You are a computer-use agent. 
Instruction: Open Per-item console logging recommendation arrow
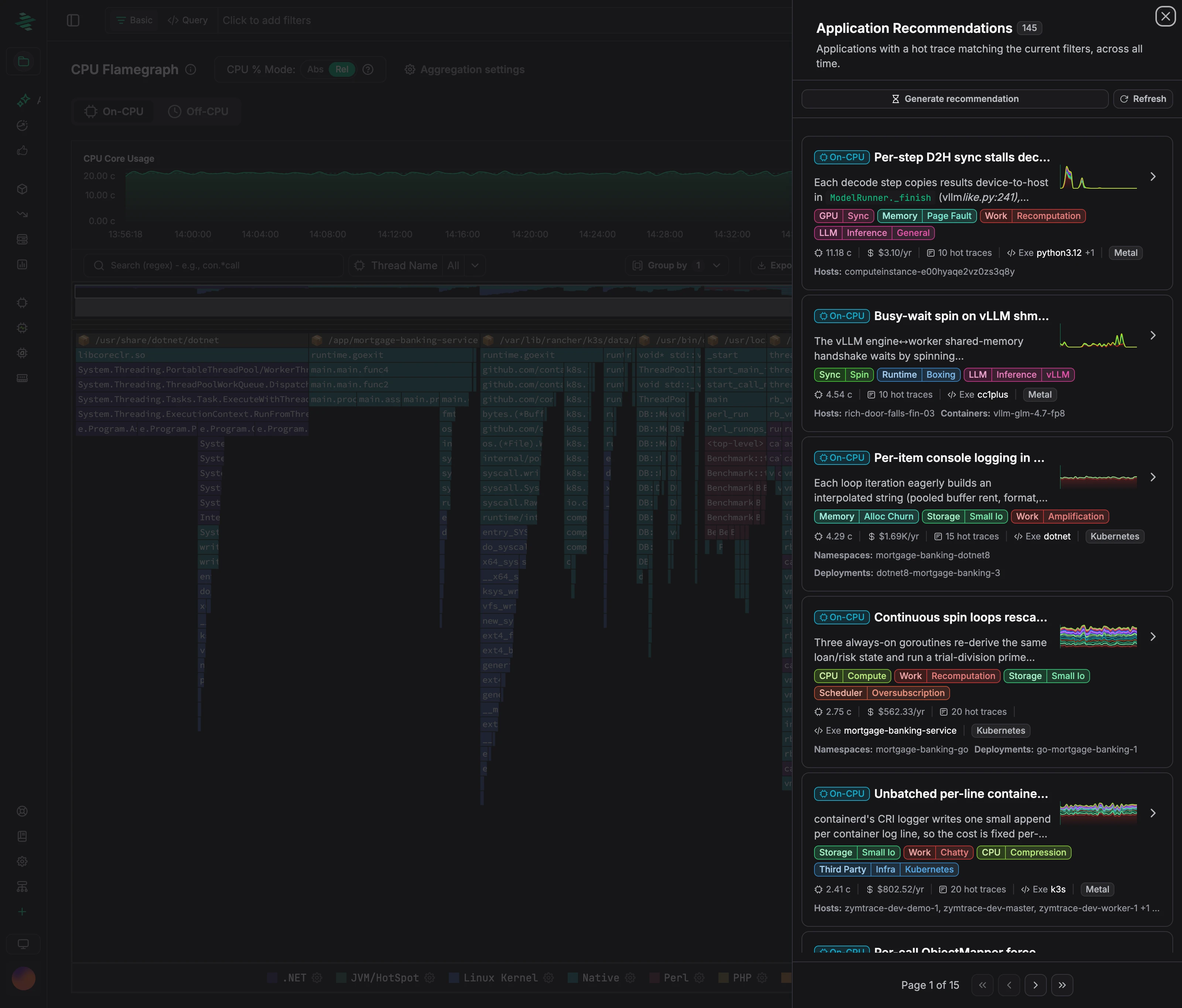pos(1153,477)
